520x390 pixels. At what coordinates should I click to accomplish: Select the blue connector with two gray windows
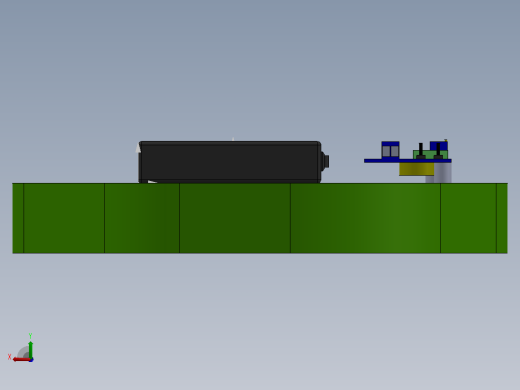(x=390, y=150)
